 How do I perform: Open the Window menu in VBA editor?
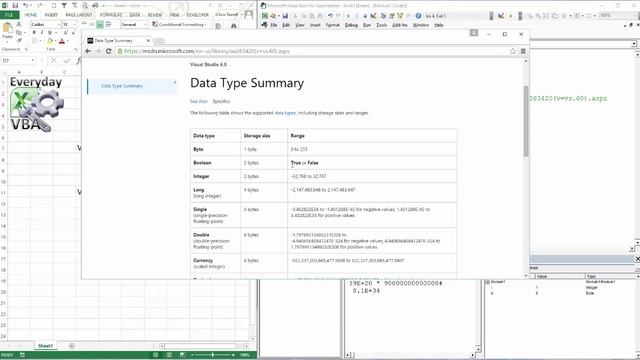[421, 25]
